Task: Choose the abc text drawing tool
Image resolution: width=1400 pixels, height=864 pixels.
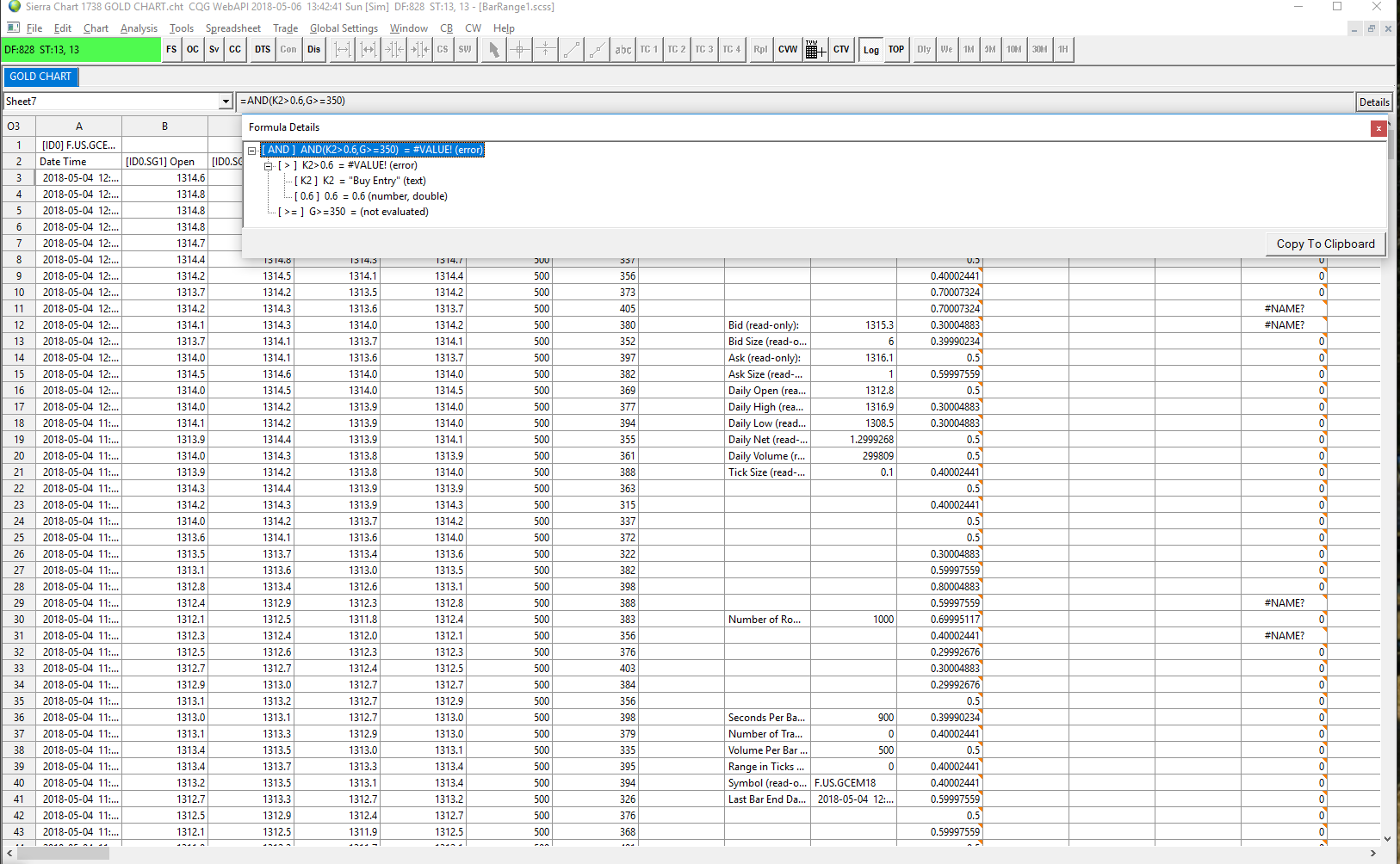Action: [x=623, y=50]
